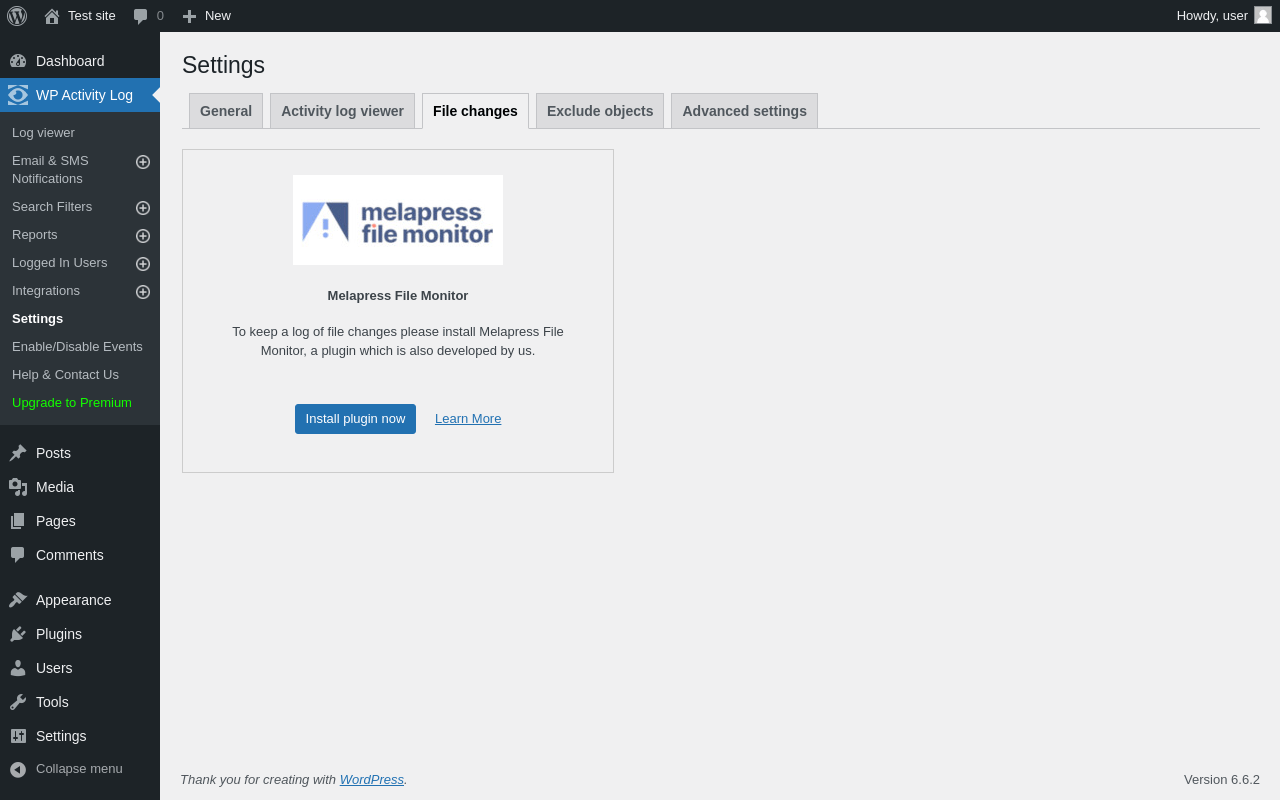
Task: Click the Melapress File Monitor logo
Action: [398, 220]
